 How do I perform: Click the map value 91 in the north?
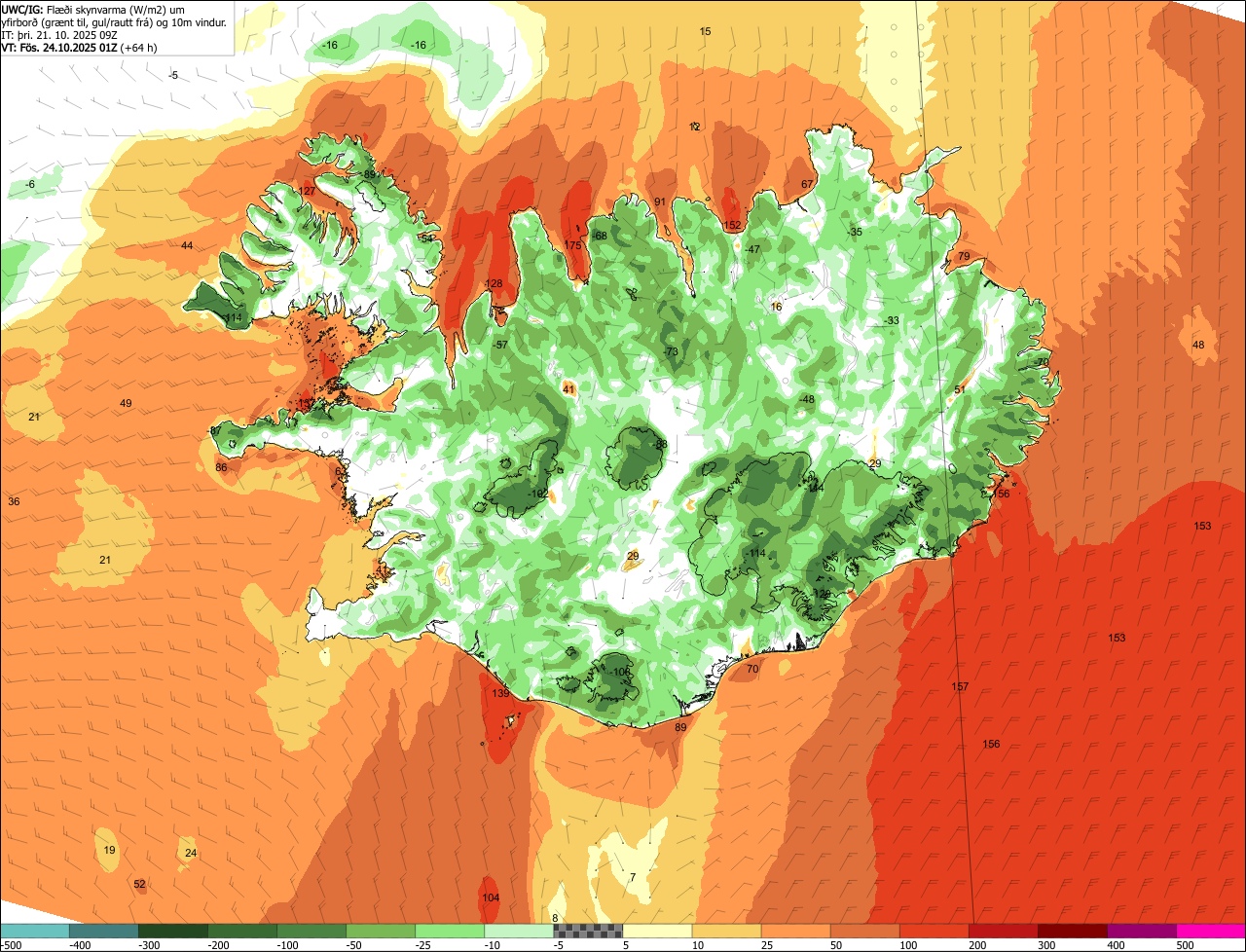point(659,201)
